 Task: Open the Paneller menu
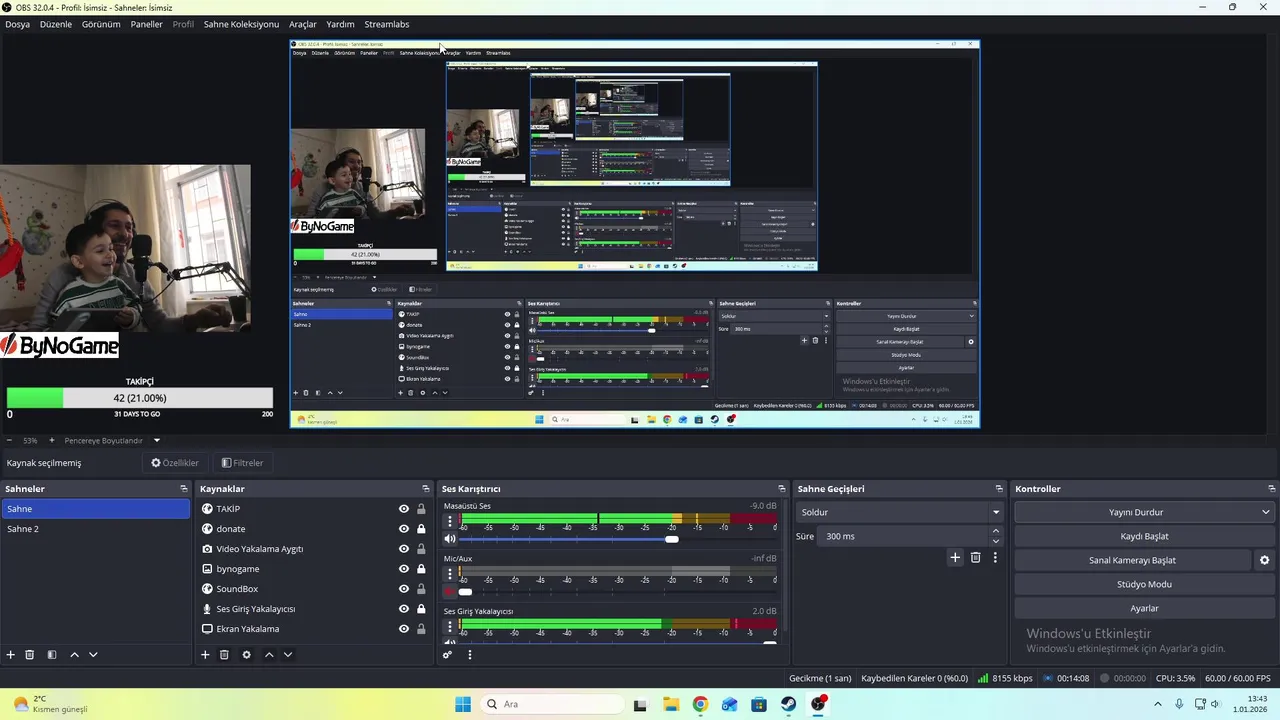click(146, 24)
